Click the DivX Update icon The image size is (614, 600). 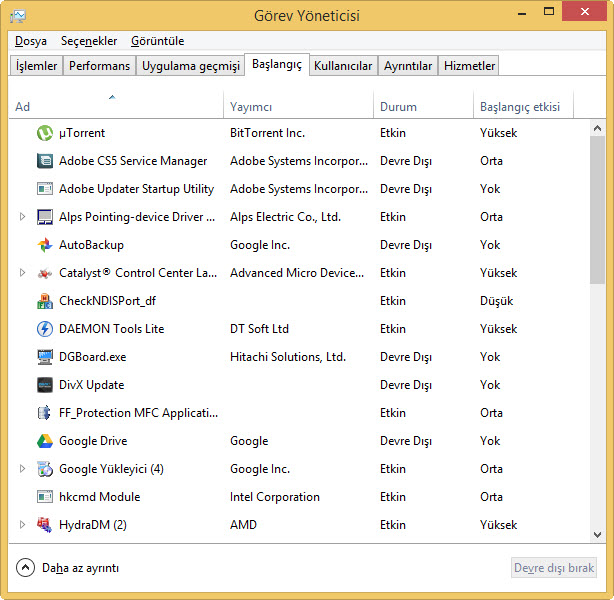point(45,385)
